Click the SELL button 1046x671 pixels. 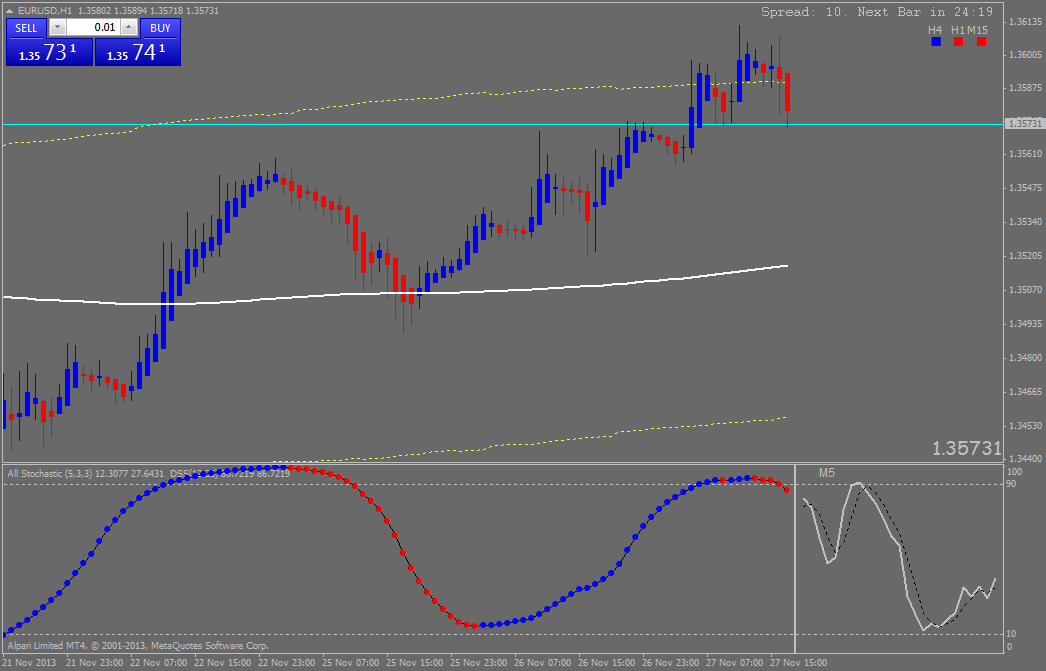[27, 28]
